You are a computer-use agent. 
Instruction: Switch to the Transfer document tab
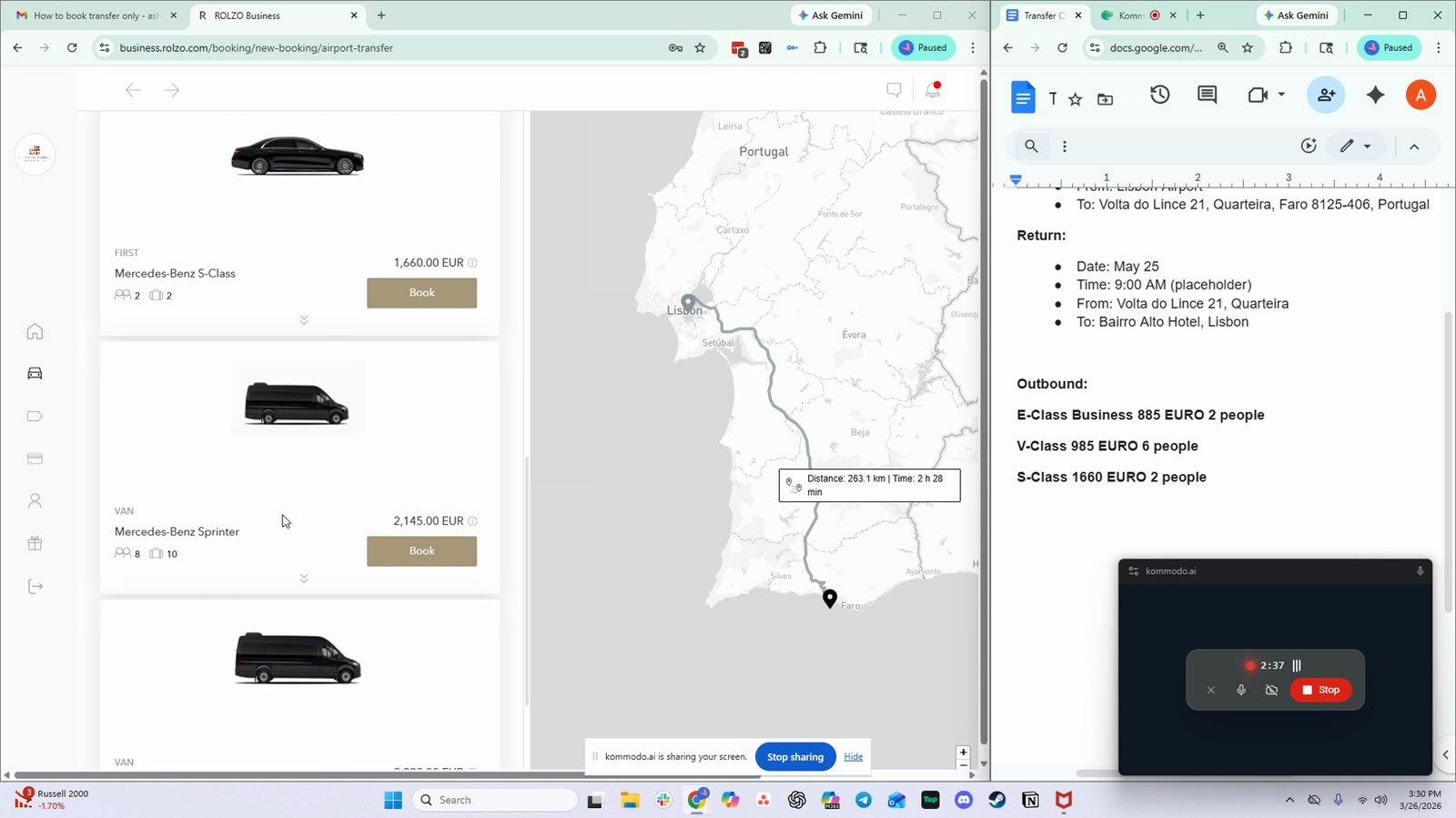pos(1044,15)
